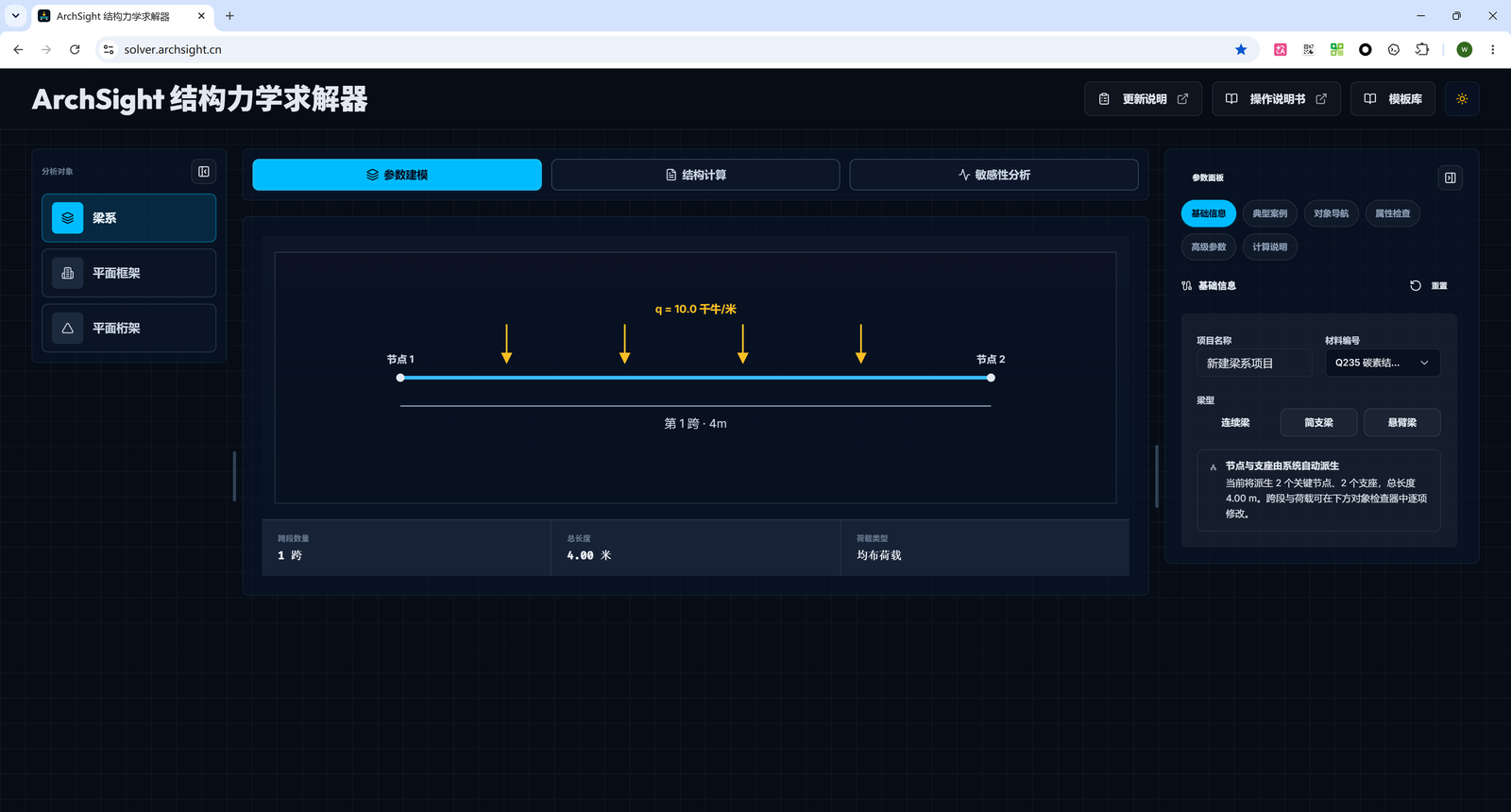Click the external link icon on 更新说明

(1182, 99)
